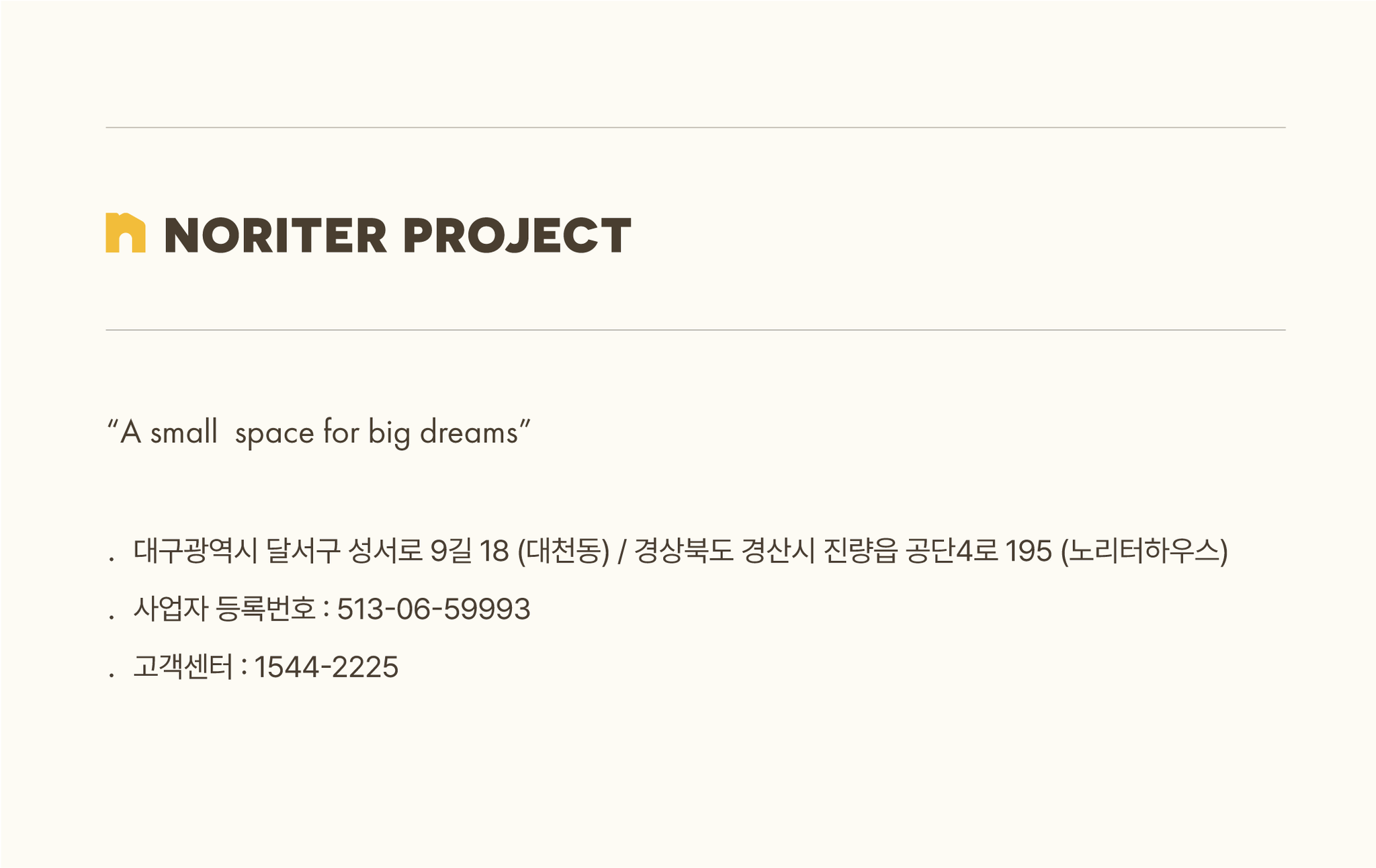Viewport: 1376px width, 868px height.
Task: Select the registration number 513-06-59993
Action: (x=433, y=609)
